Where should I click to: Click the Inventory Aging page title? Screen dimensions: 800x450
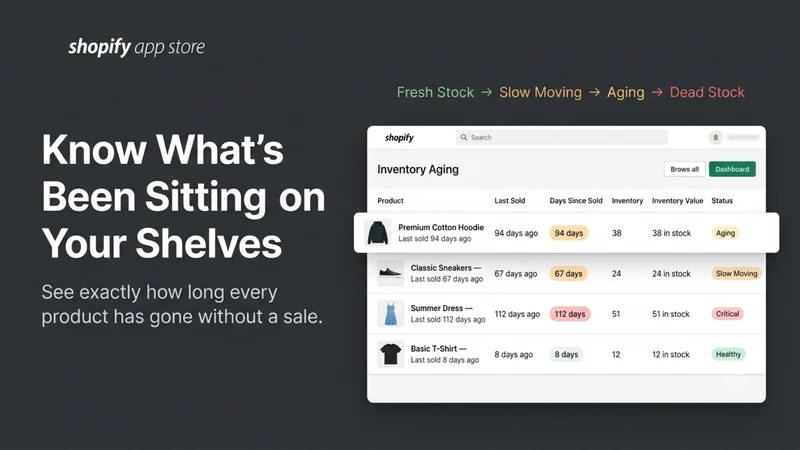pos(418,169)
